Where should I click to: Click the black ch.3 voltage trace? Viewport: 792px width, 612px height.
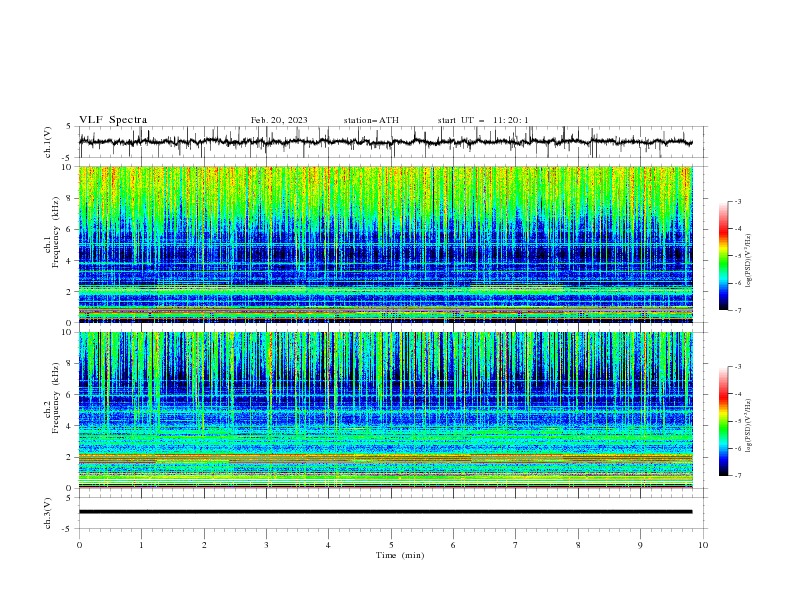click(x=385, y=512)
